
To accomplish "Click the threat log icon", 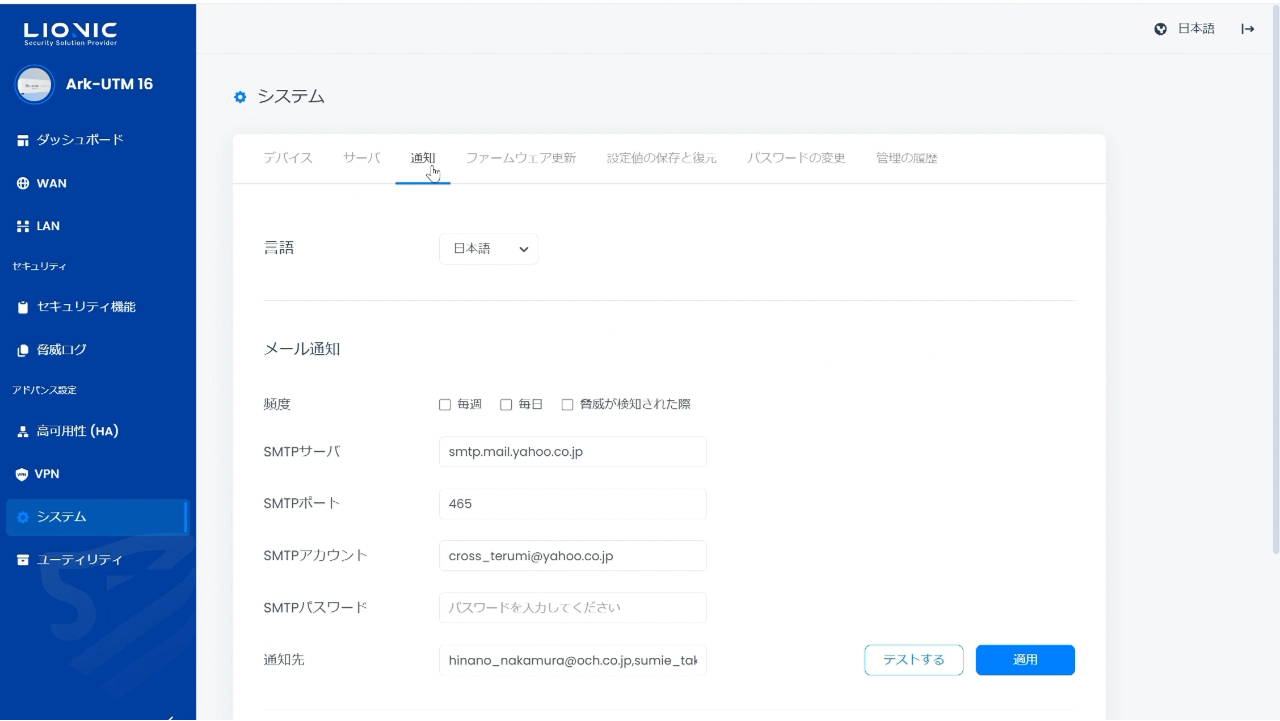I will click(23, 350).
